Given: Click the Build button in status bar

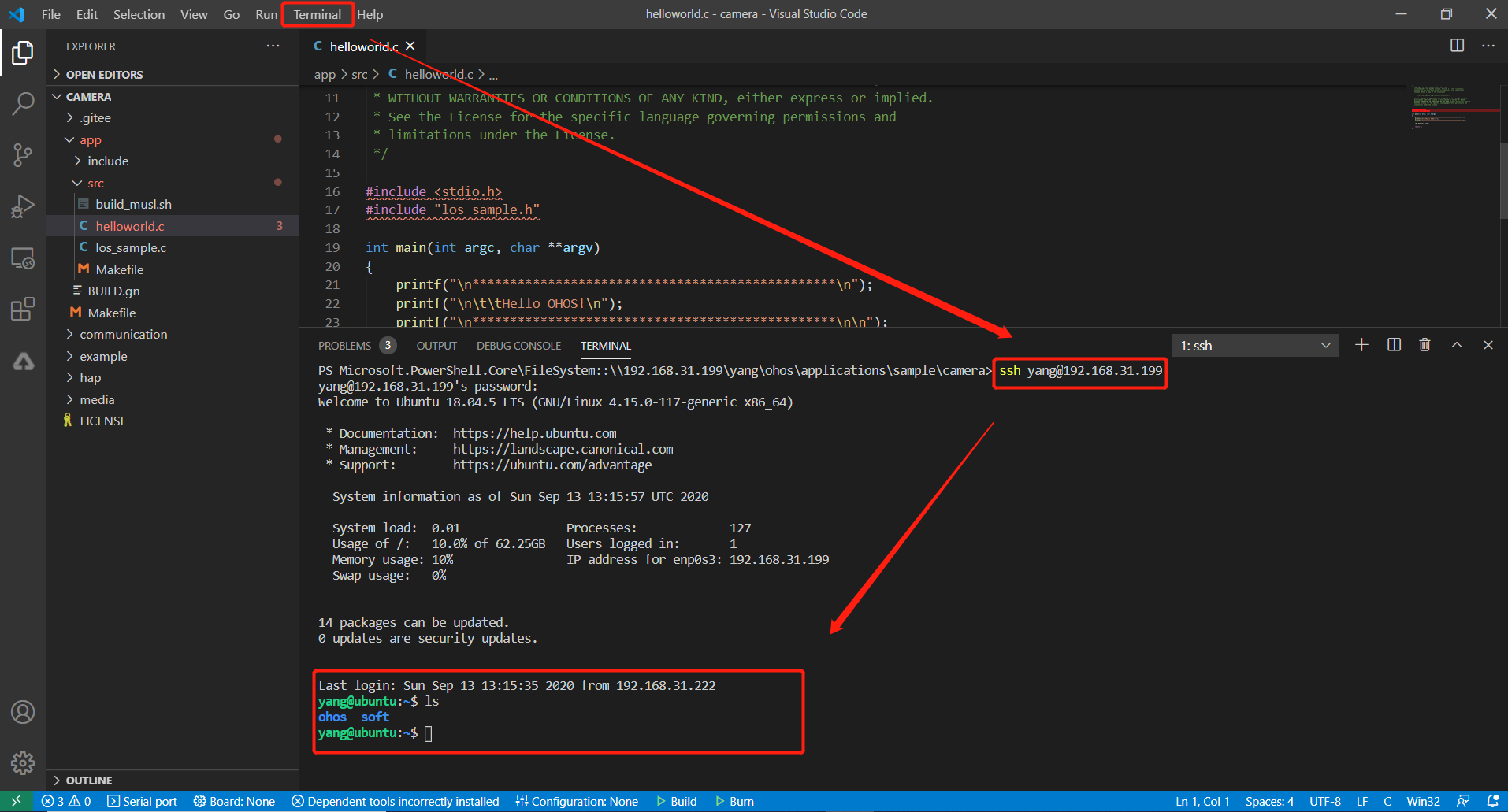Looking at the screenshot, I should tap(677, 801).
